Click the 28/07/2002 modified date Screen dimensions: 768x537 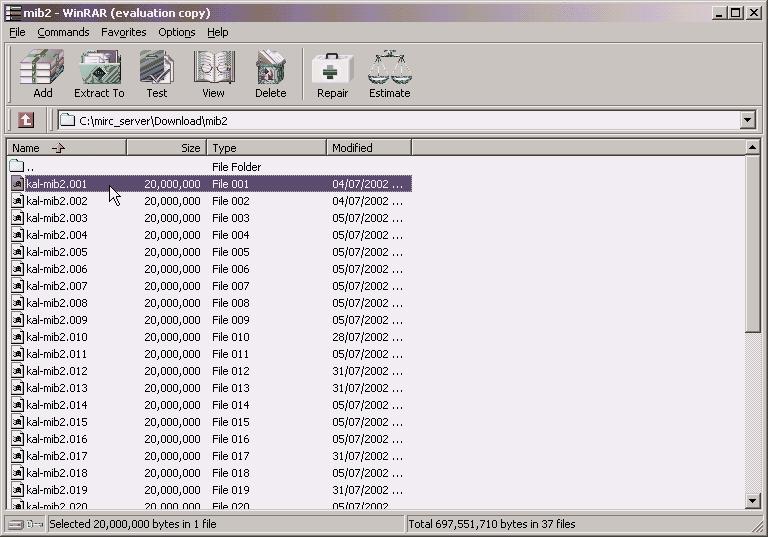(x=367, y=337)
